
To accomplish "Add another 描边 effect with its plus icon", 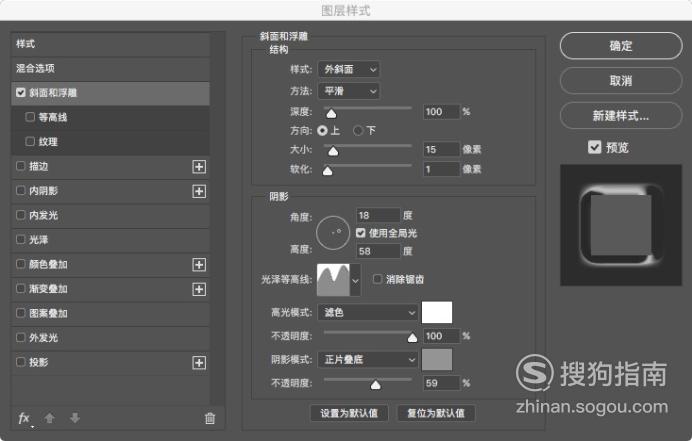I will (x=199, y=167).
